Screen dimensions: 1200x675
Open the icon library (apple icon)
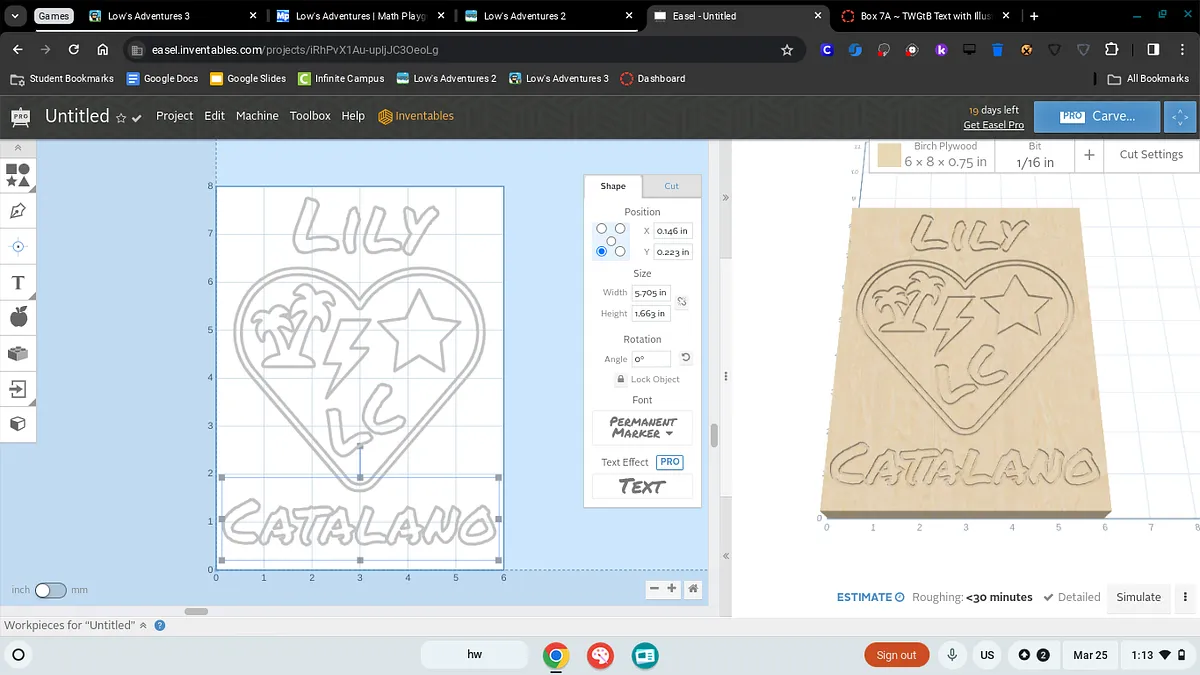click(18, 318)
